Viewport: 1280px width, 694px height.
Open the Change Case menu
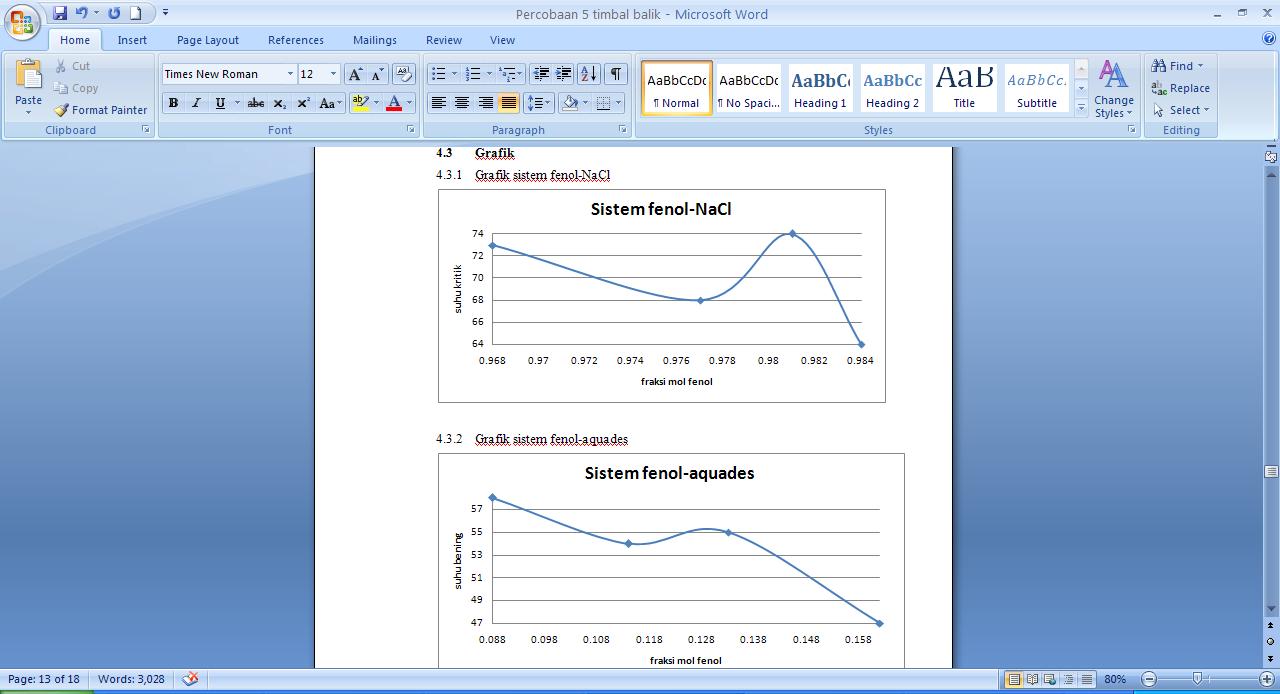(329, 103)
